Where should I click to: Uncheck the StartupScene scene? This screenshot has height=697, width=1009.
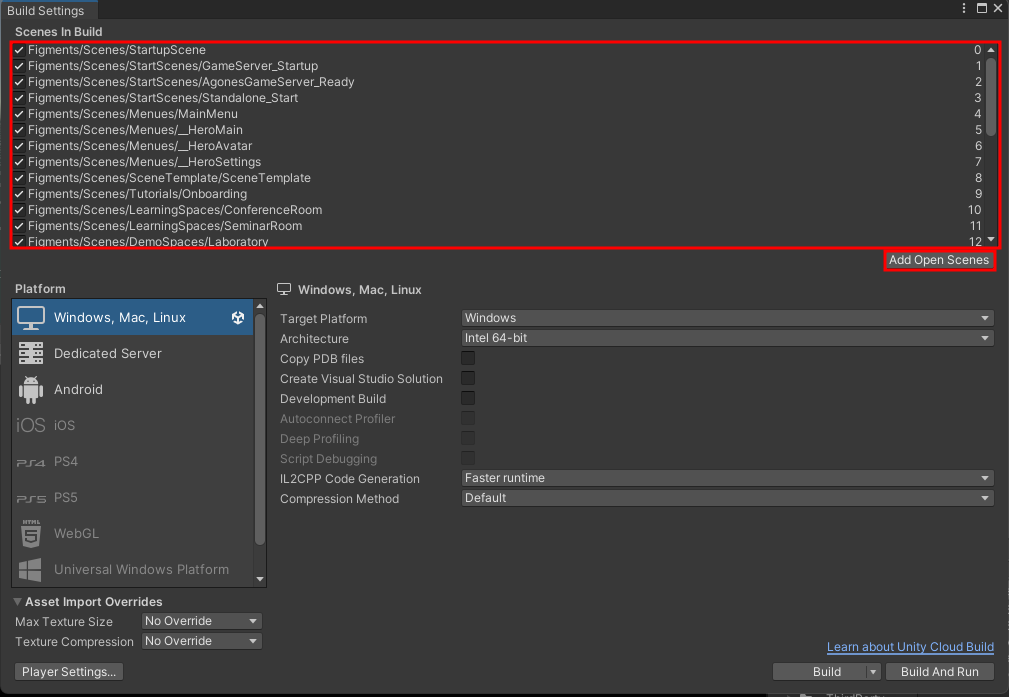pos(19,50)
